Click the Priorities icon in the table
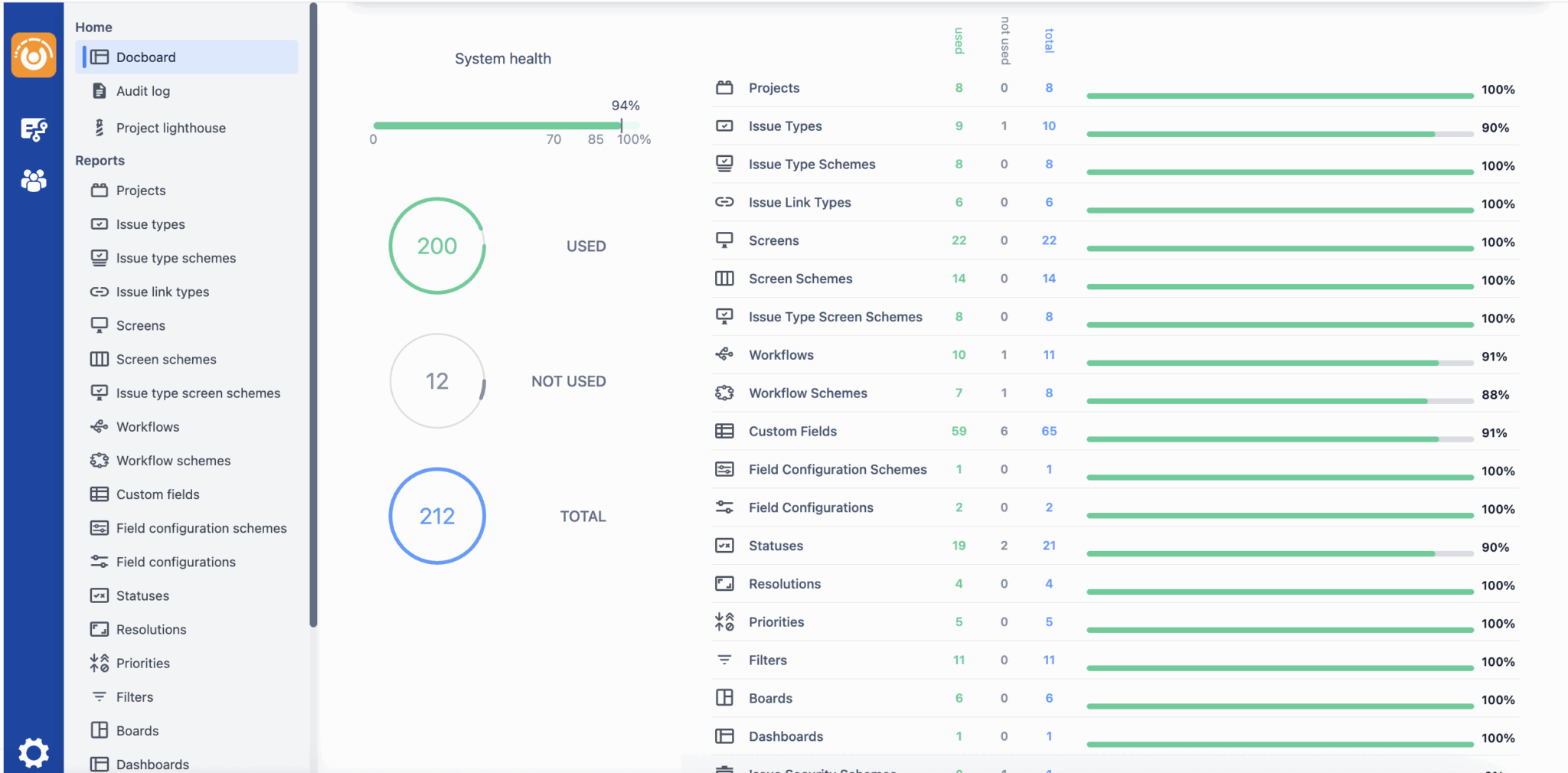1568x773 pixels. pyautogui.click(x=724, y=621)
